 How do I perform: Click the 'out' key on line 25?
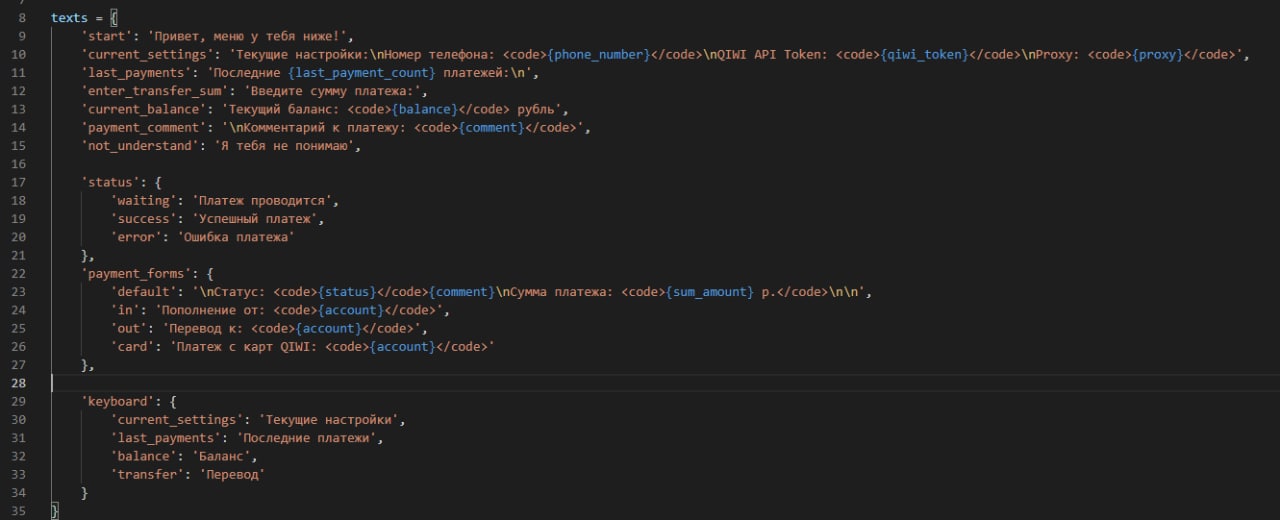pyautogui.click(x=130, y=327)
